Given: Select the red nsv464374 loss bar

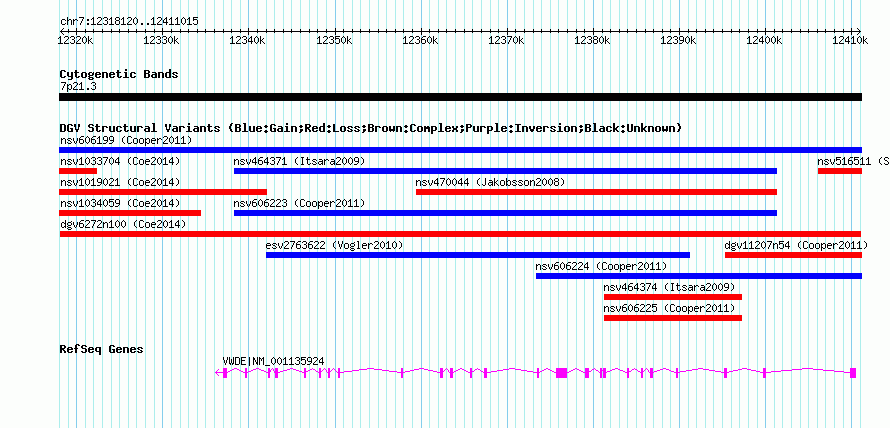Looking at the screenshot, I should pyautogui.click(x=673, y=297).
